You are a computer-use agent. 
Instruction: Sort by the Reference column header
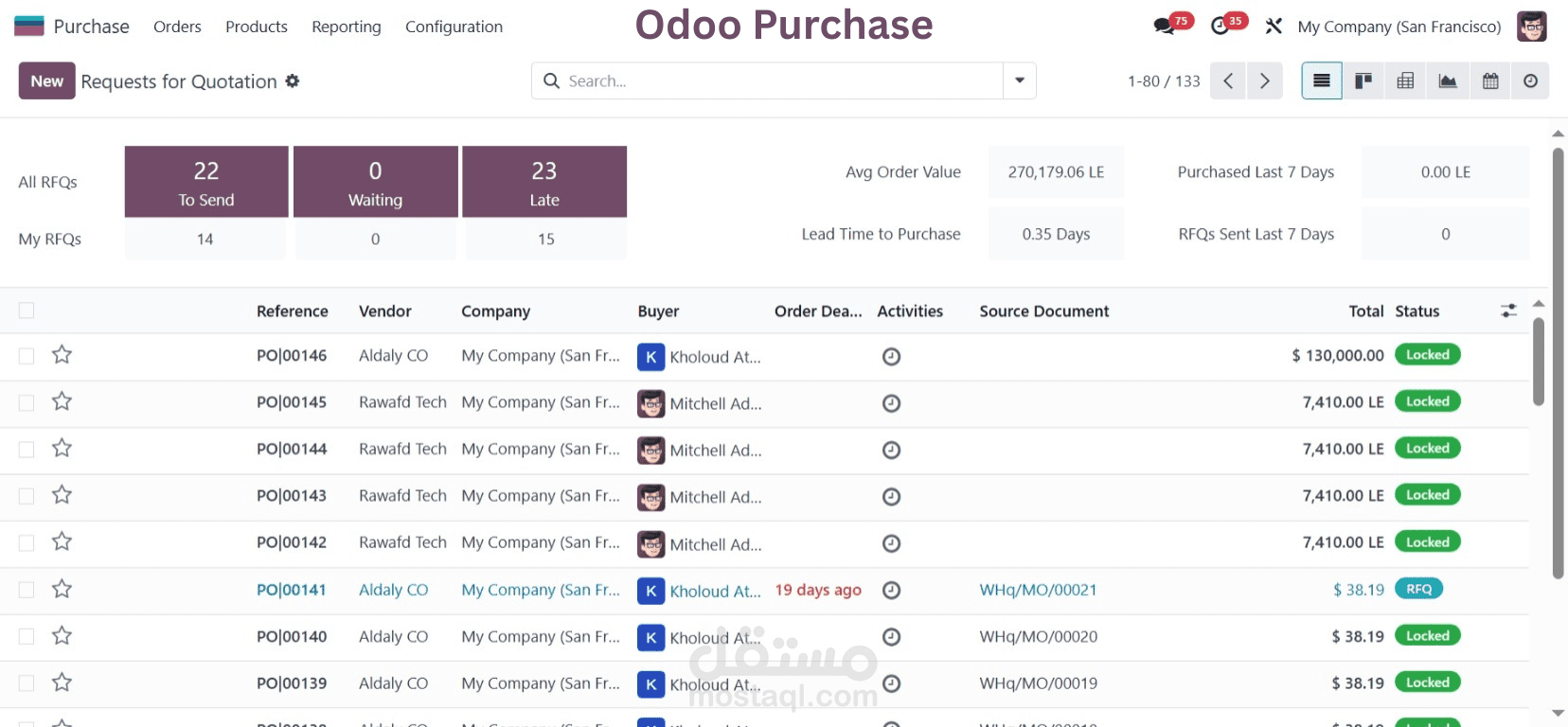[x=293, y=311]
